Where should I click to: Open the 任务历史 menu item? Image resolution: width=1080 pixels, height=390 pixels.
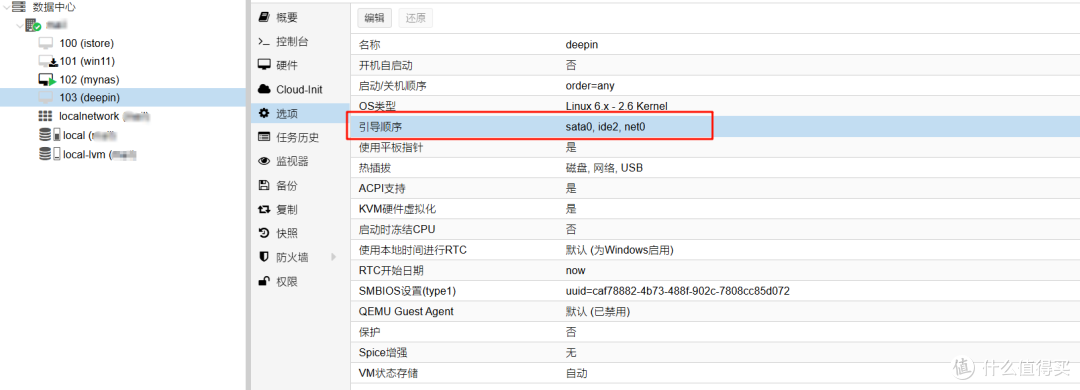click(x=300, y=137)
